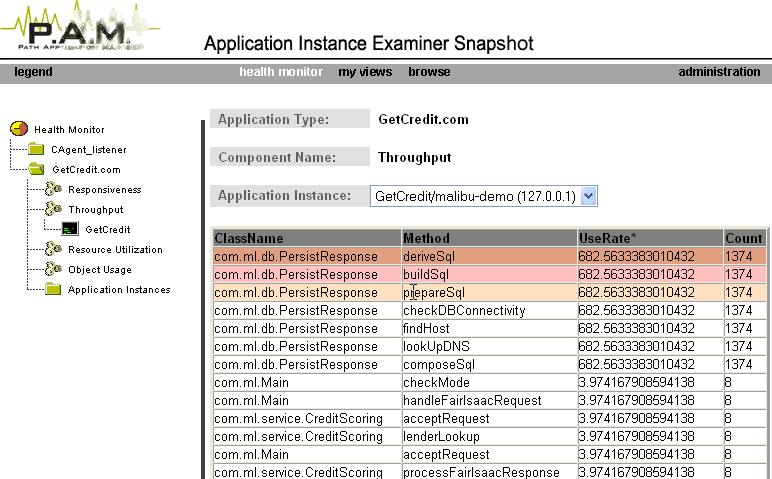
Task: Click the prepareSql method cell
Action: click(489, 292)
